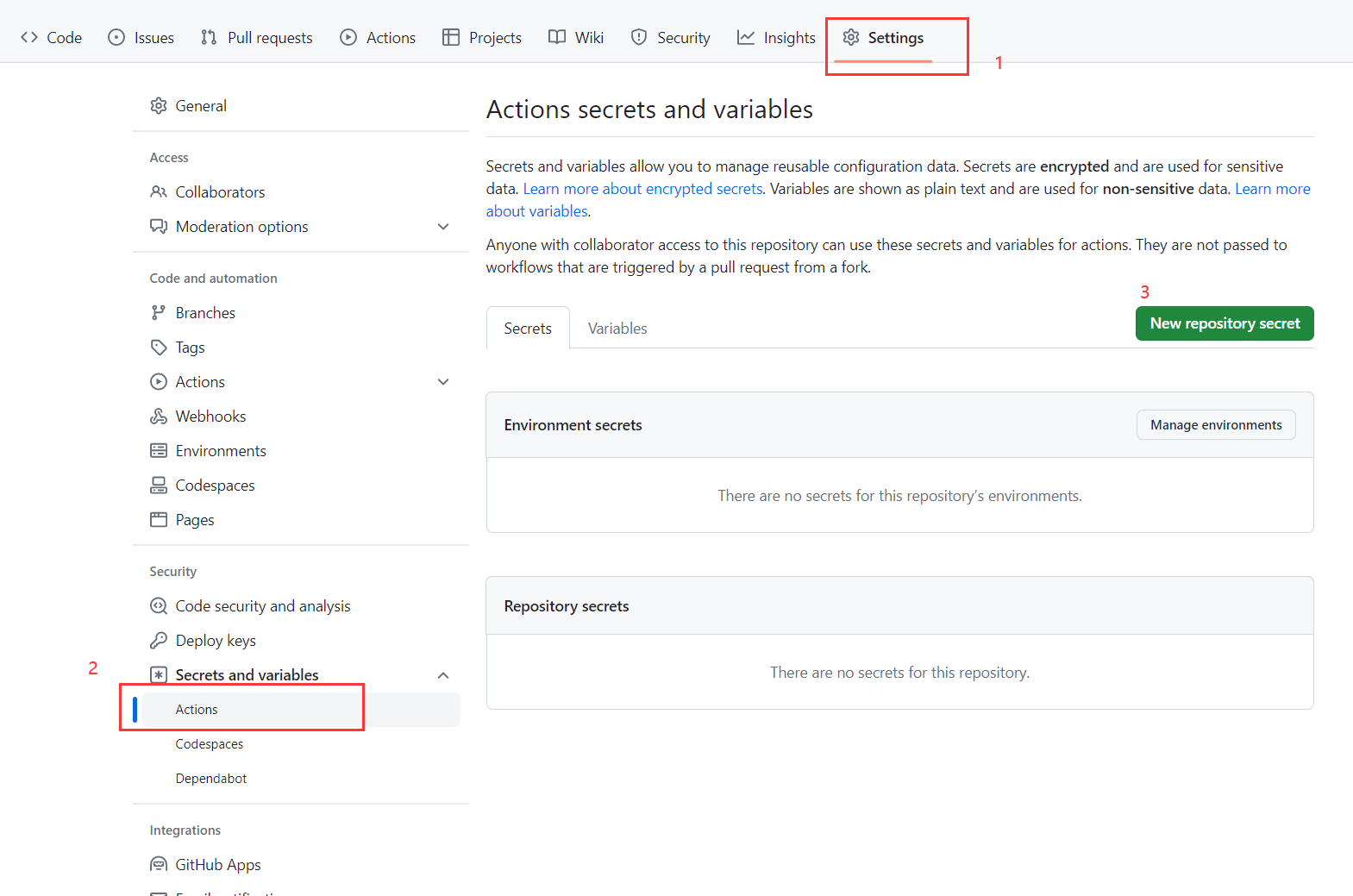Open the Projects tab

pyautogui.click(x=481, y=37)
